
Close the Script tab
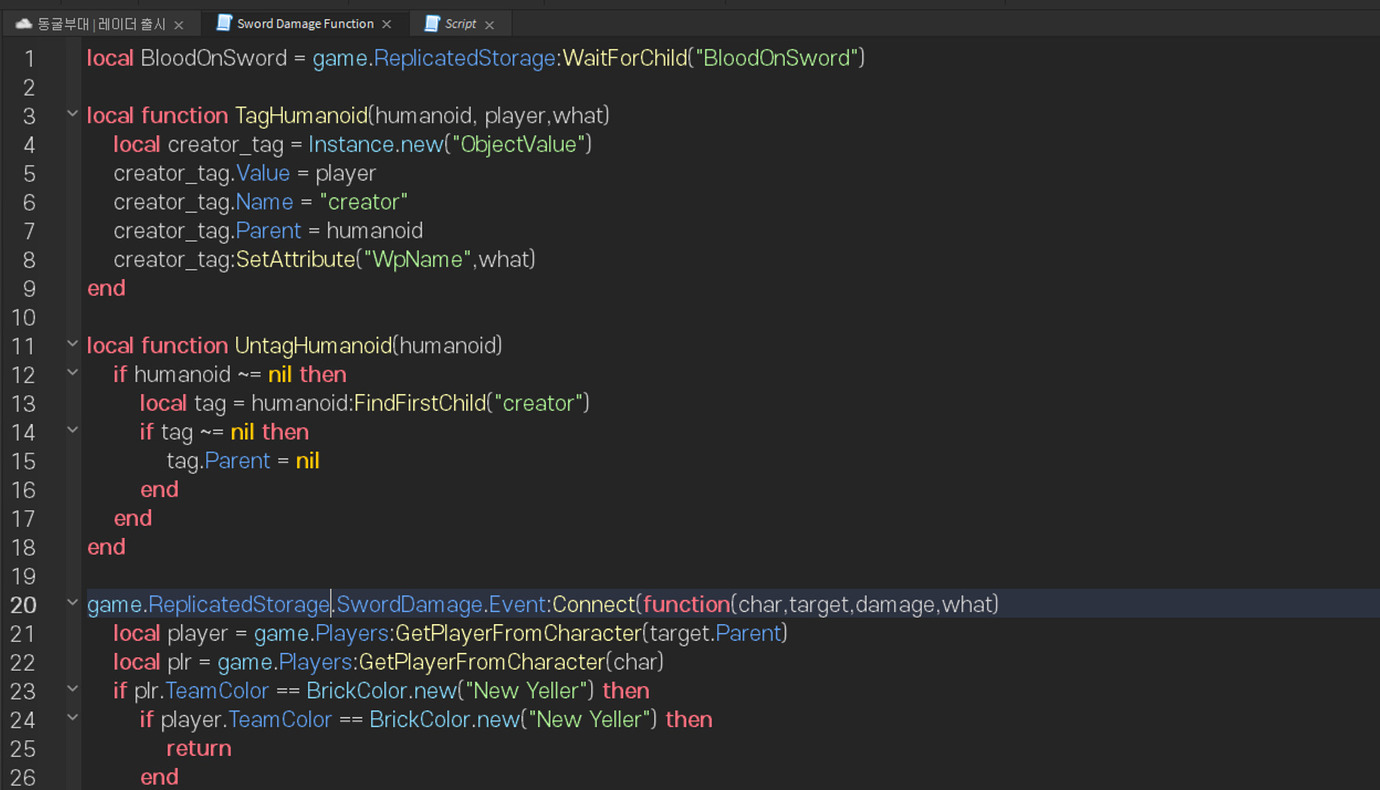(489, 22)
